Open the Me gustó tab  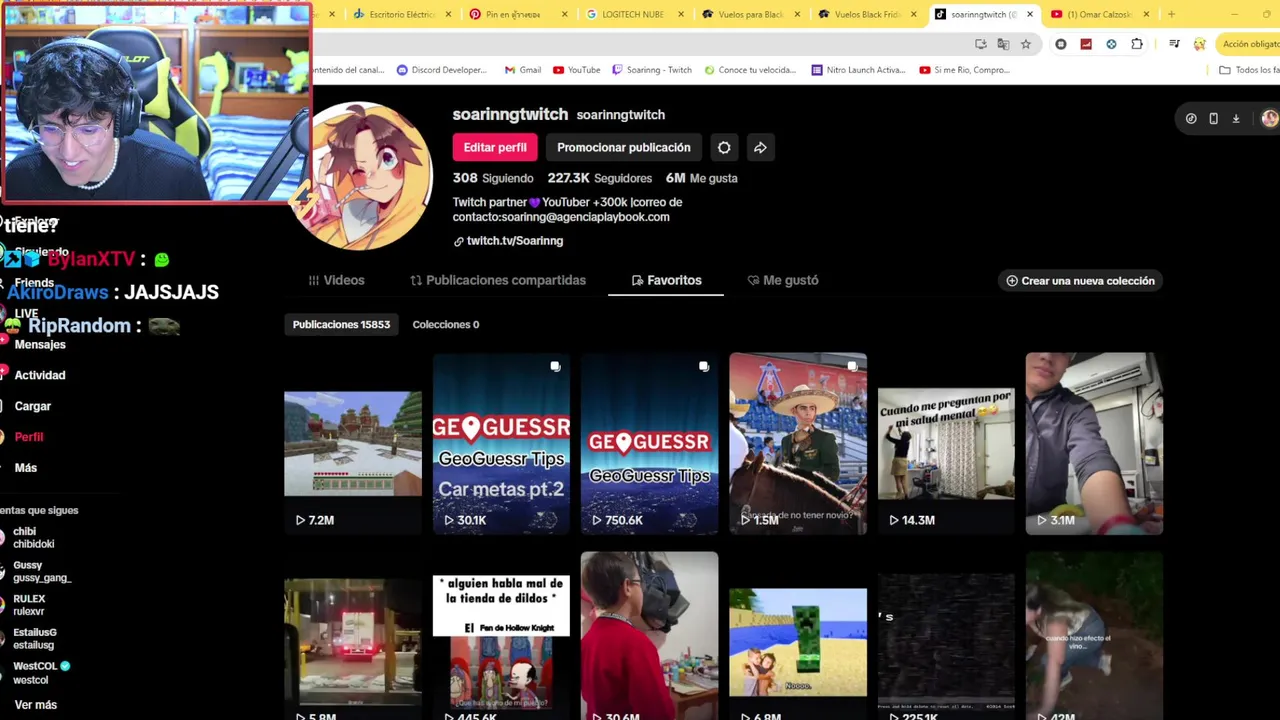[783, 280]
